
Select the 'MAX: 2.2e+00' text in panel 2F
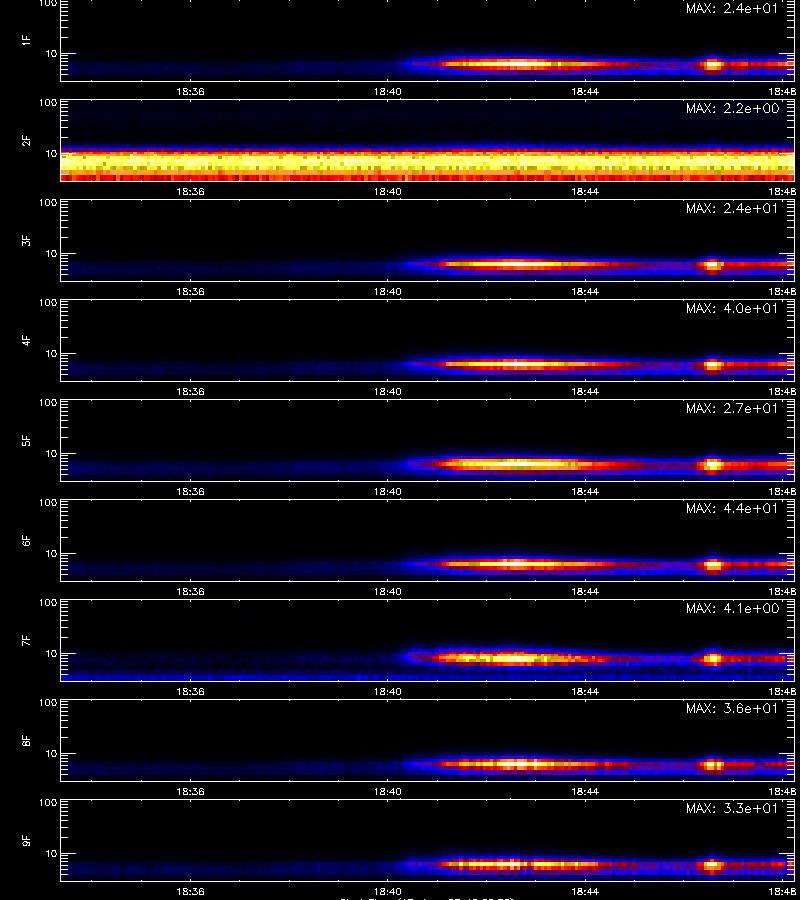[732, 108]
